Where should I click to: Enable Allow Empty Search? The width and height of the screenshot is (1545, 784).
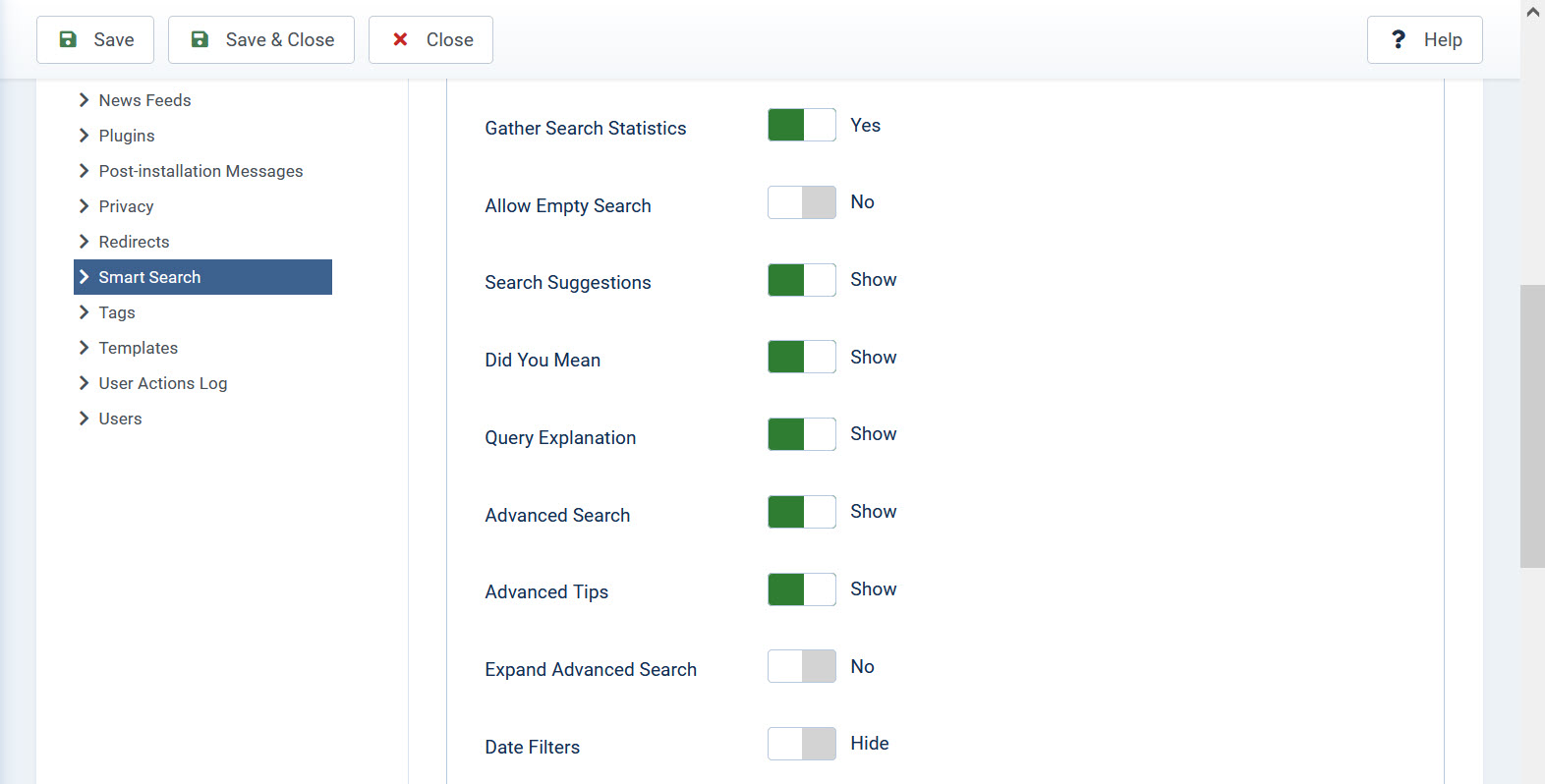pyautogui.click(x=801, y=202)
